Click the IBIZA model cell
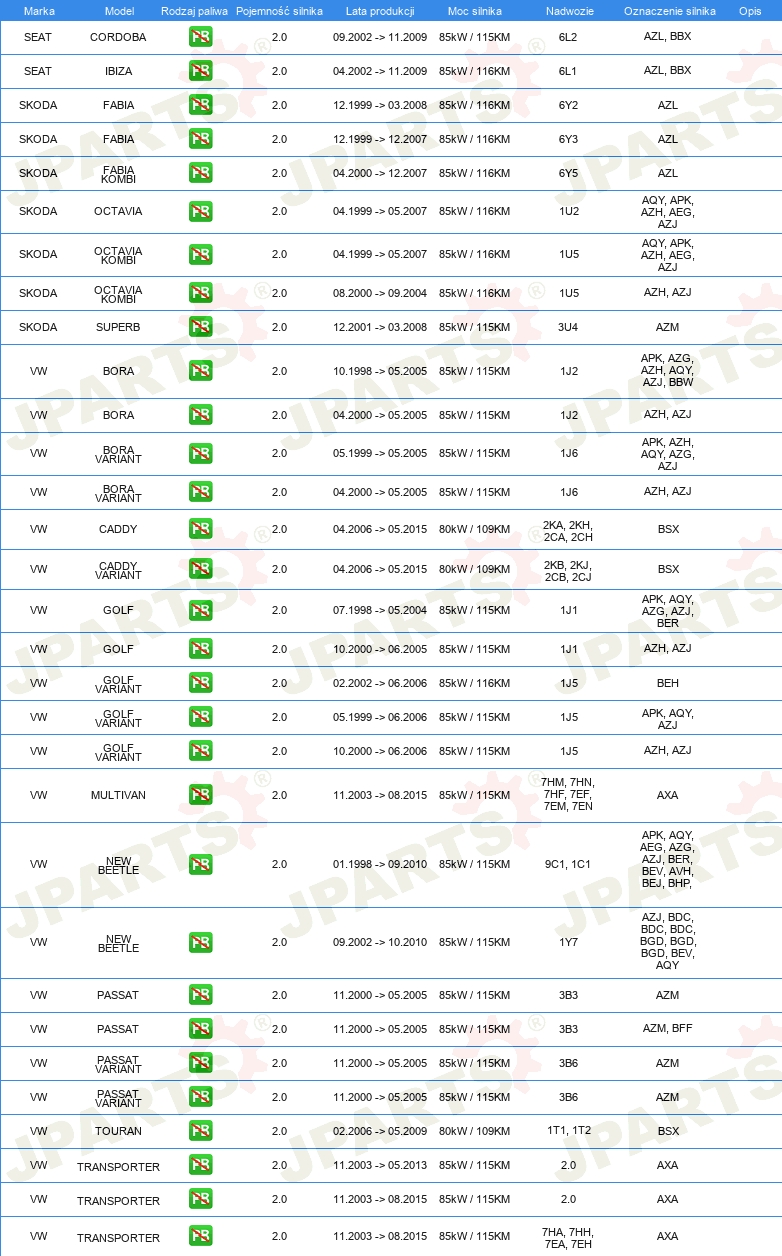The image size is (782, 1256). click(x=118, y=71)
